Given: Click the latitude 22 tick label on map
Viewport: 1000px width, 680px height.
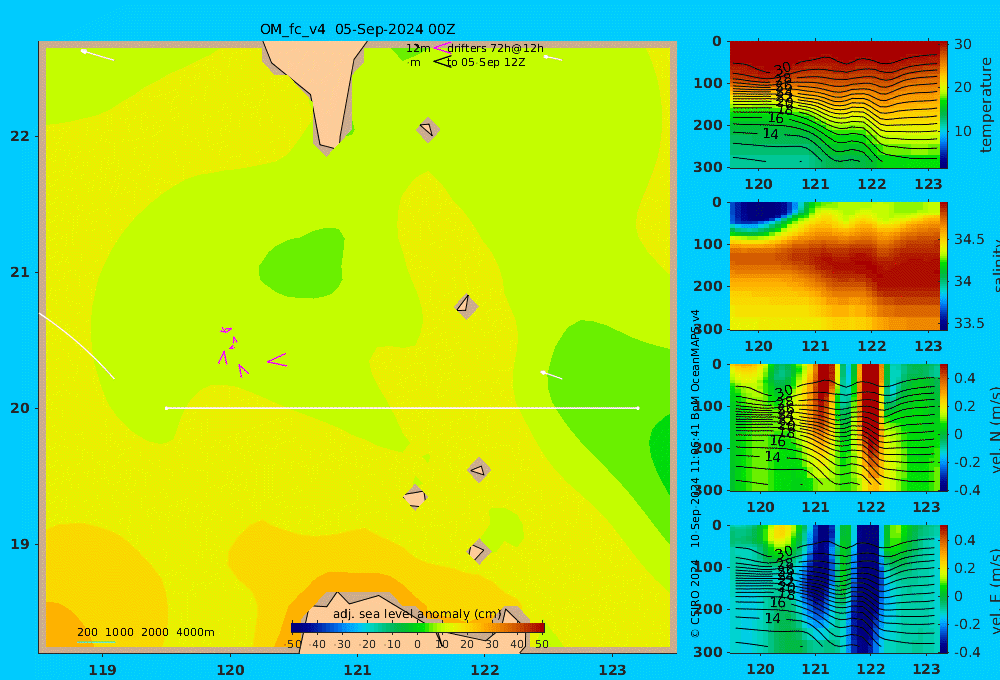Looking at the screenshot, I should pos(20,136).
